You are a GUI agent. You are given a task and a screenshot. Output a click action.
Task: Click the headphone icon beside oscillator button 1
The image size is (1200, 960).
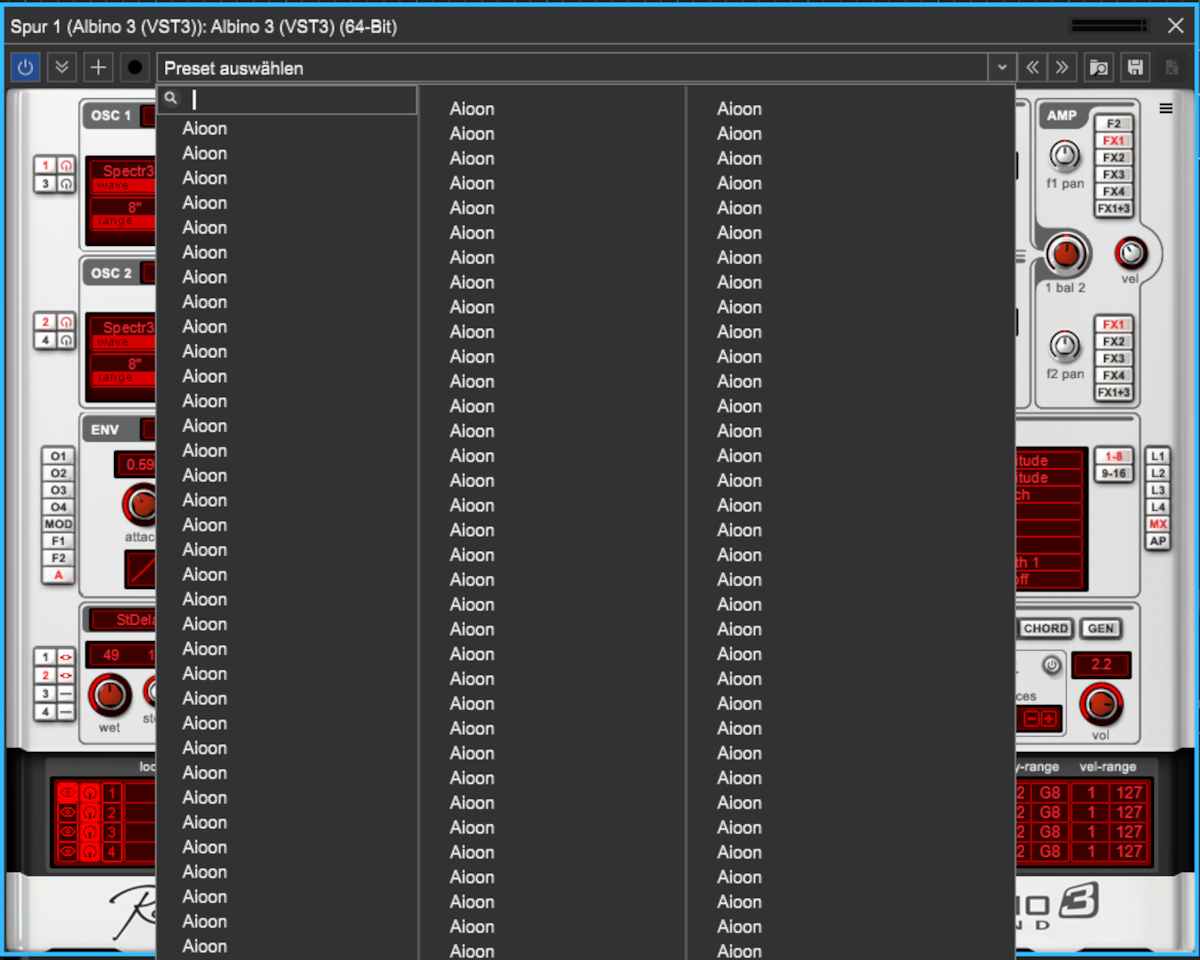66,165
